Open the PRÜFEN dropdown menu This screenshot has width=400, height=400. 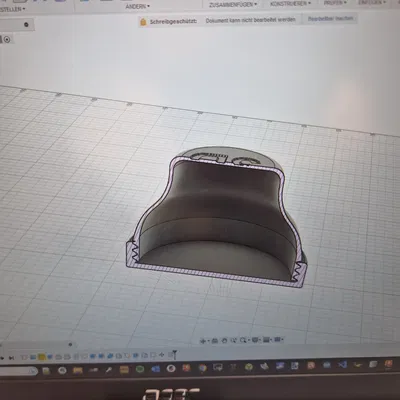[335, 3]
